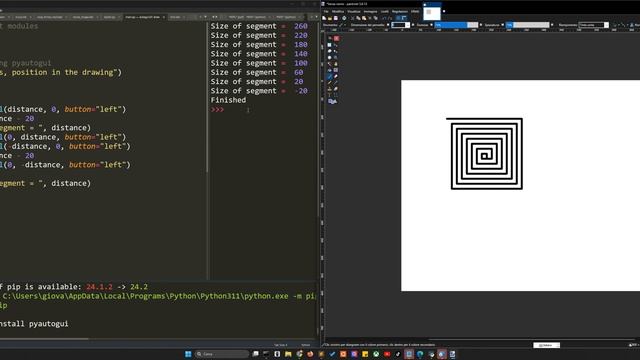Viewport: 640px width, 360px height.
Task: Open the Visualizza menu
Action: [x=354, y=11]
